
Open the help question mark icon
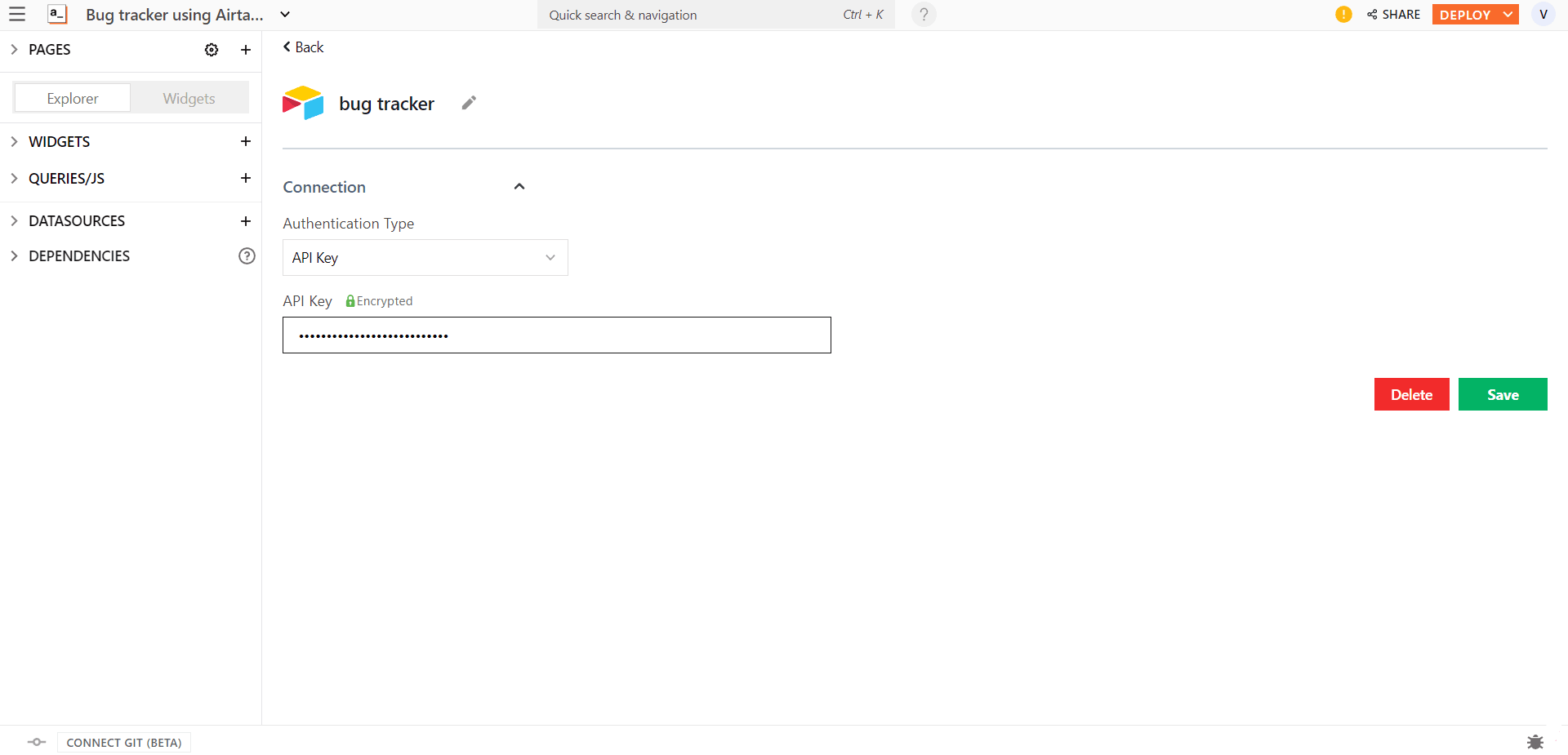[x=924, y=15]
